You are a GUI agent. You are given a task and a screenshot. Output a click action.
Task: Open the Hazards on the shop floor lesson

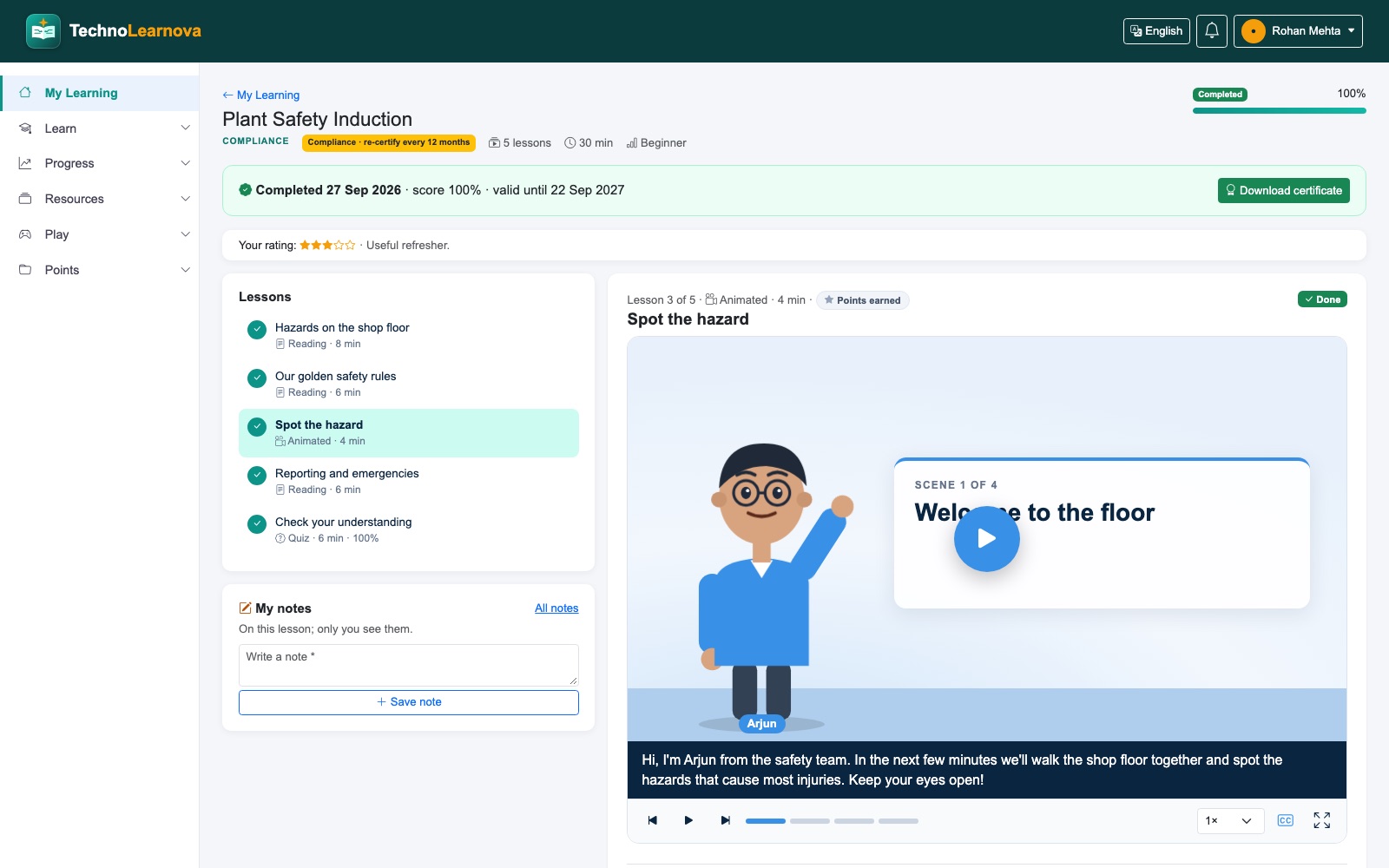click(x=409, y=335)
